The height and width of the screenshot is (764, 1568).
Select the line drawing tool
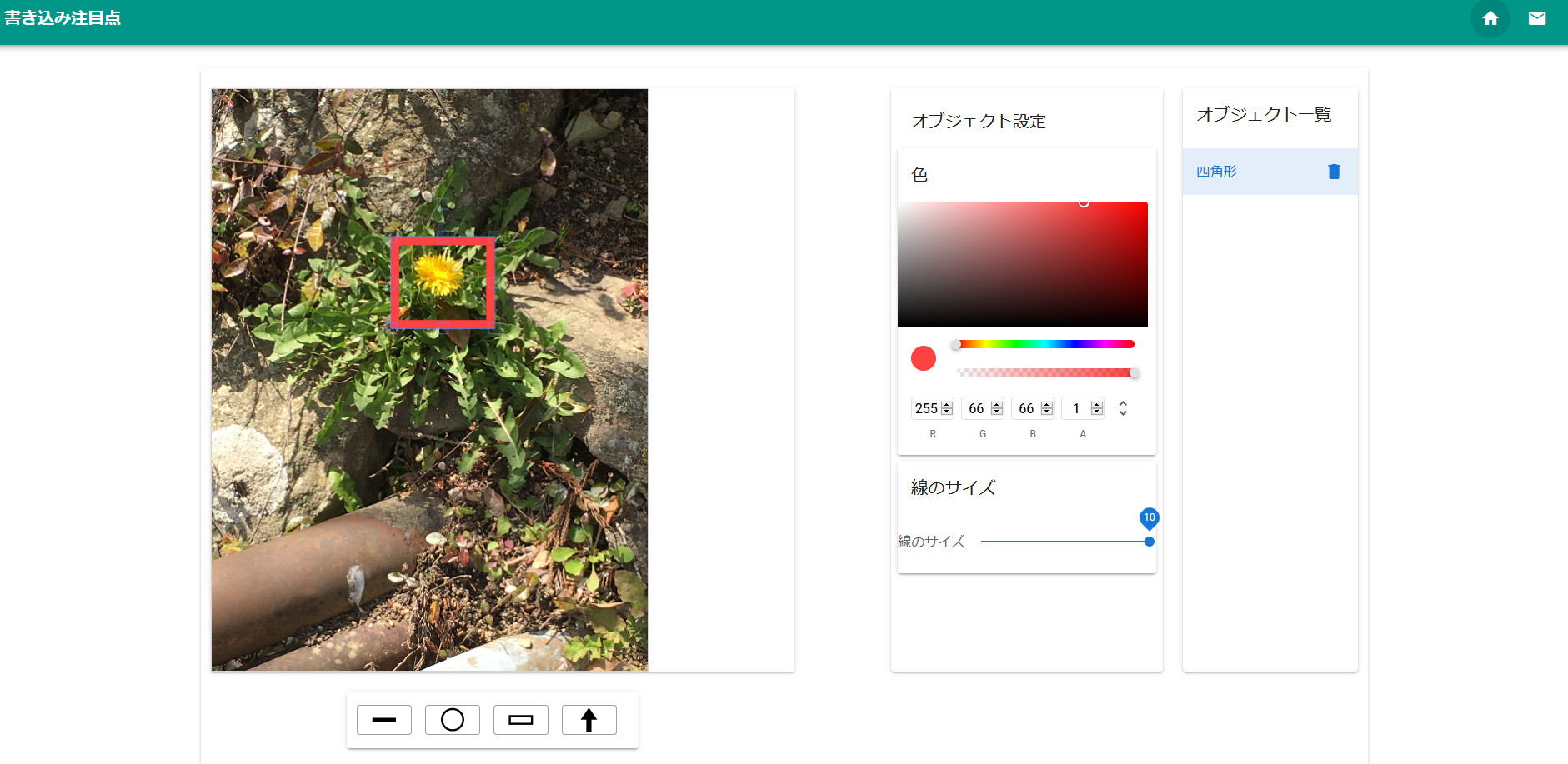(x=383, y=719)
